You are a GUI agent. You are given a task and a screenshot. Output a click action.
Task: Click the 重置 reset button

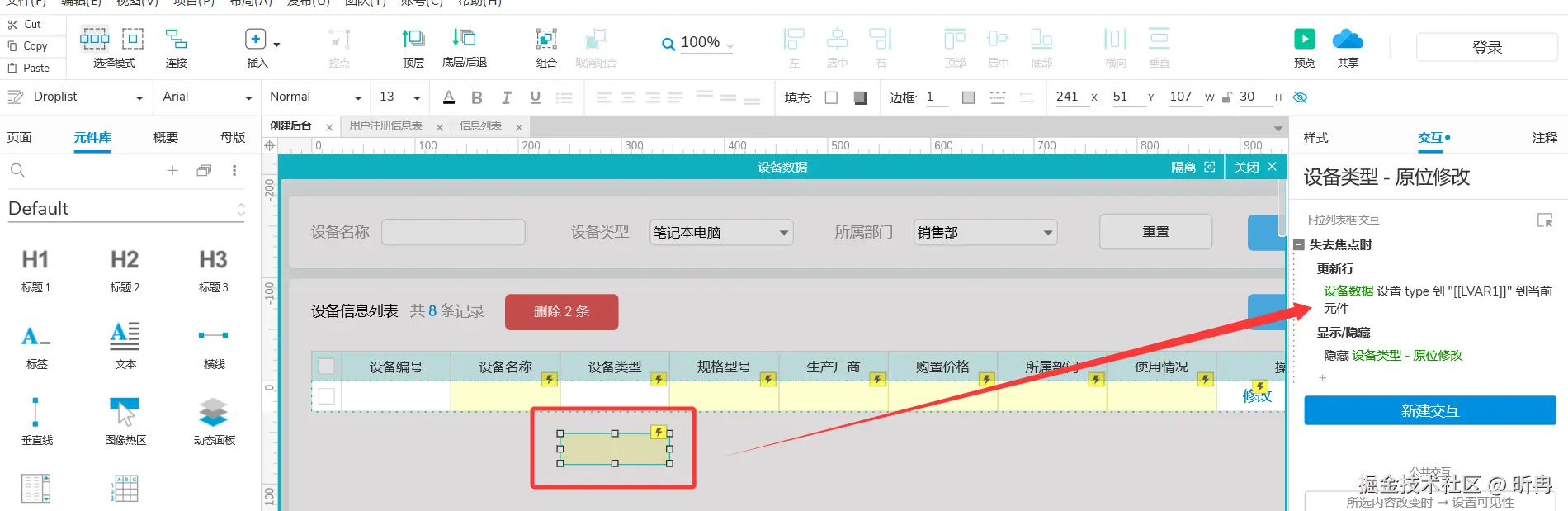(x=1155, y=232)
